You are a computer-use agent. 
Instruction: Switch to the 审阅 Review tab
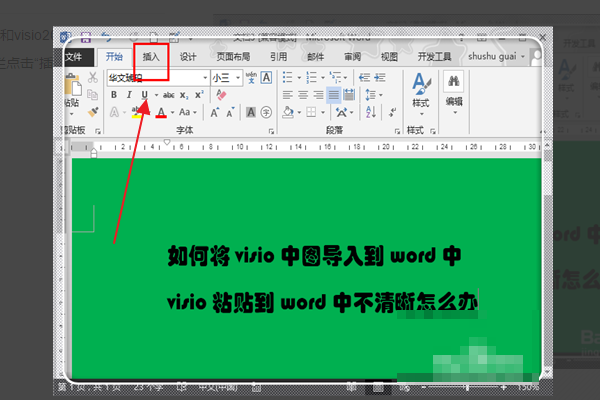pyautogui.click(x=352, y=57)
